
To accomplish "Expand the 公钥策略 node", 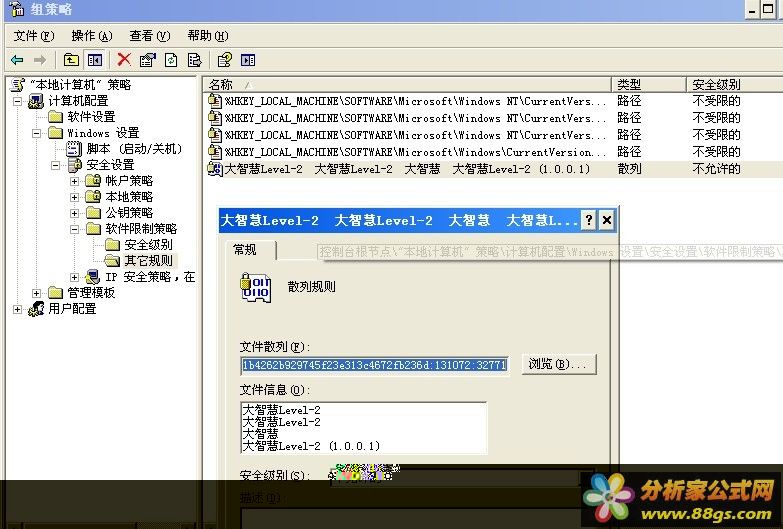I will [74, 213].
